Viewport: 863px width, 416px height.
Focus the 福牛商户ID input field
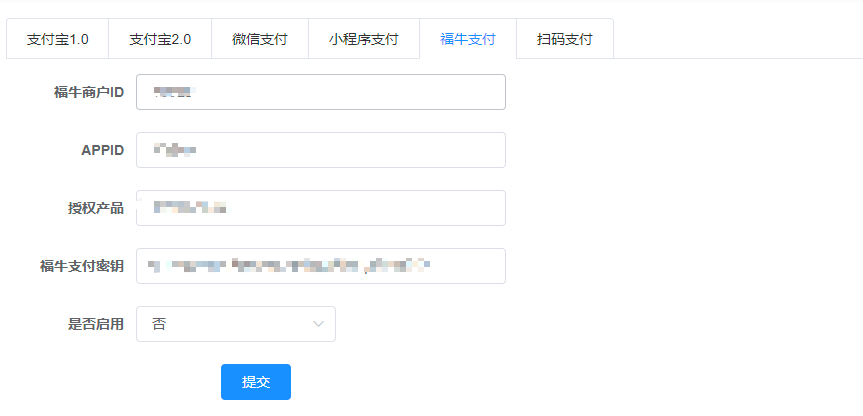(320, 92)
